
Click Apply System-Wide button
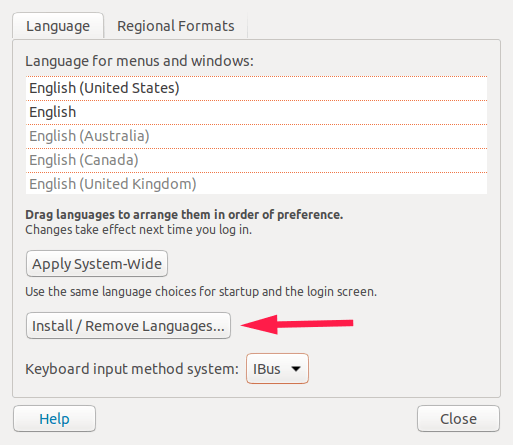[x=97, y=264]
